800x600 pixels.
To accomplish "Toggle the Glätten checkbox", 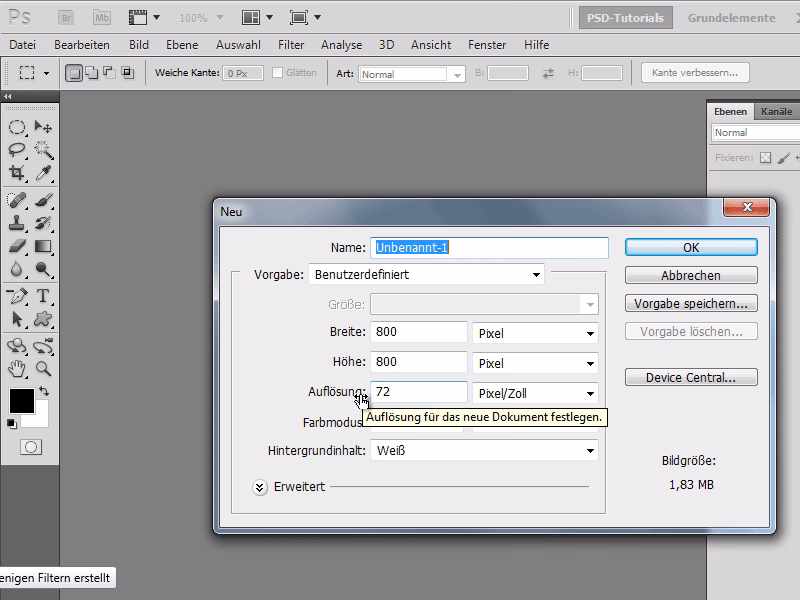I will tap(277, 73).
